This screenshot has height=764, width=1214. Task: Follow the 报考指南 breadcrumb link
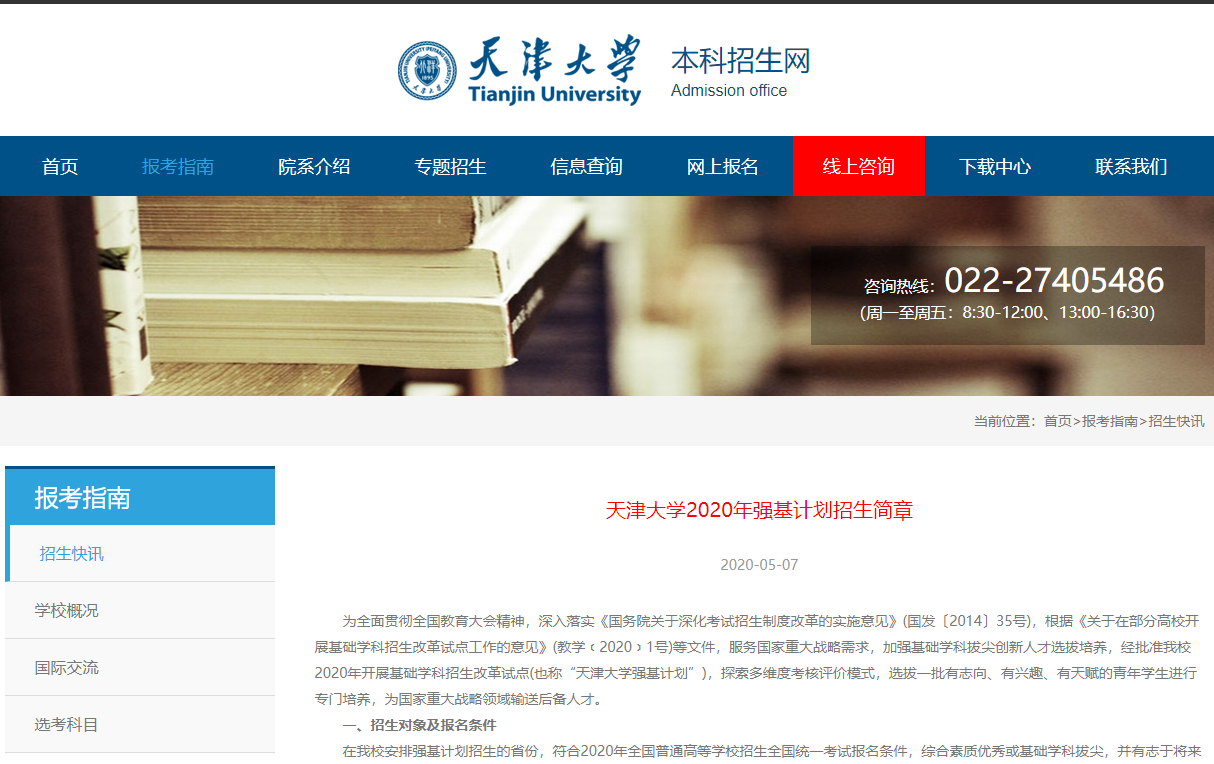[x=1110, y=421]
